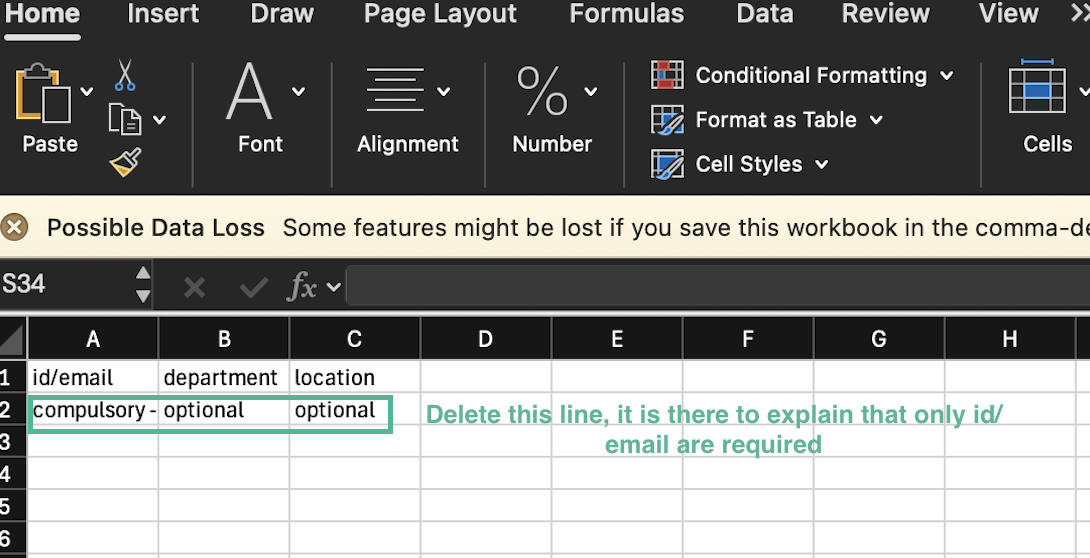1090x558 pixels.
Task: Open the Formulas tab
Action: point(626,14)
